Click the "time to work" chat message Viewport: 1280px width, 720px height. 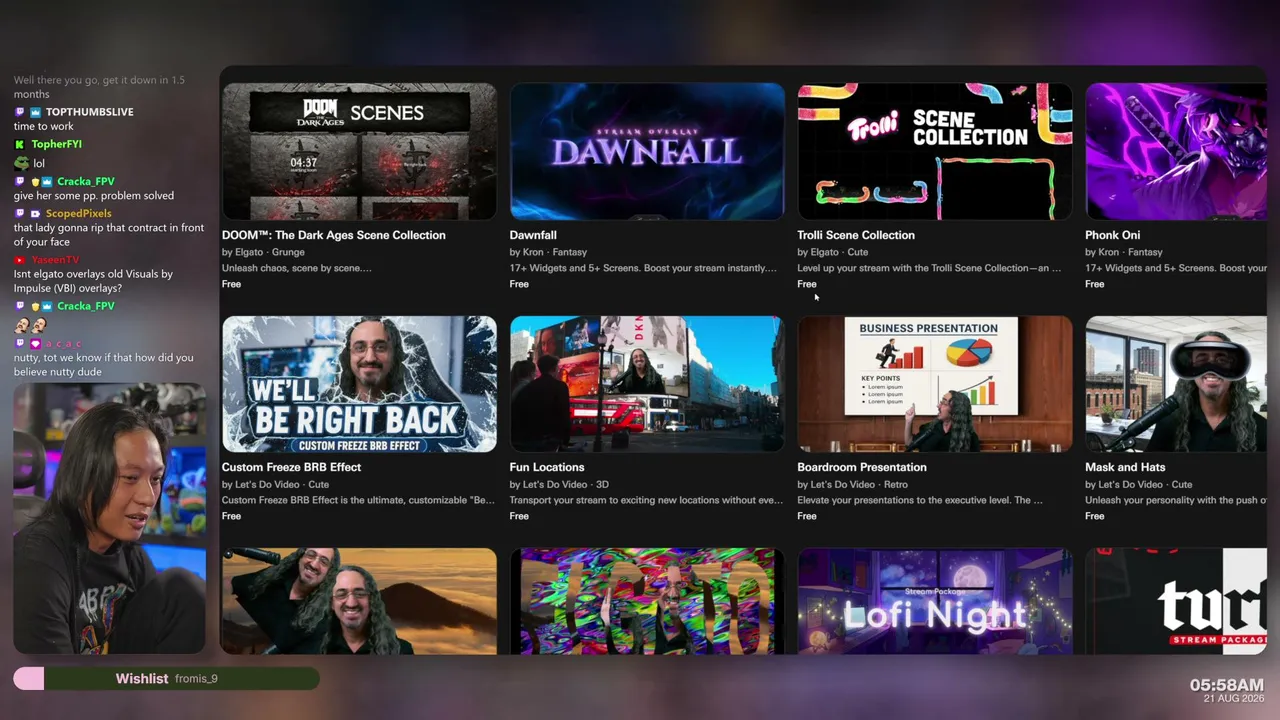(x=44, y=127)
